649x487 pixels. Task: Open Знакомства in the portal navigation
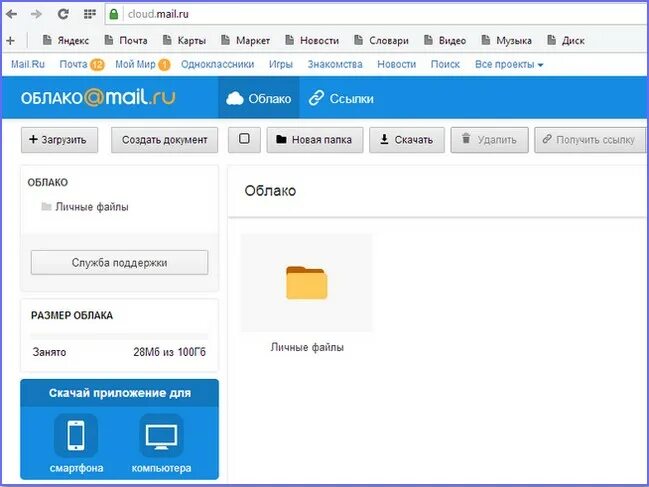(335, 65)
